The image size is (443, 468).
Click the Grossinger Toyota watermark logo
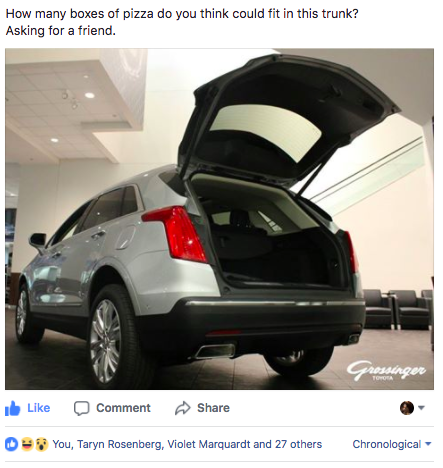pyautogui.click(x=386, y=371)
